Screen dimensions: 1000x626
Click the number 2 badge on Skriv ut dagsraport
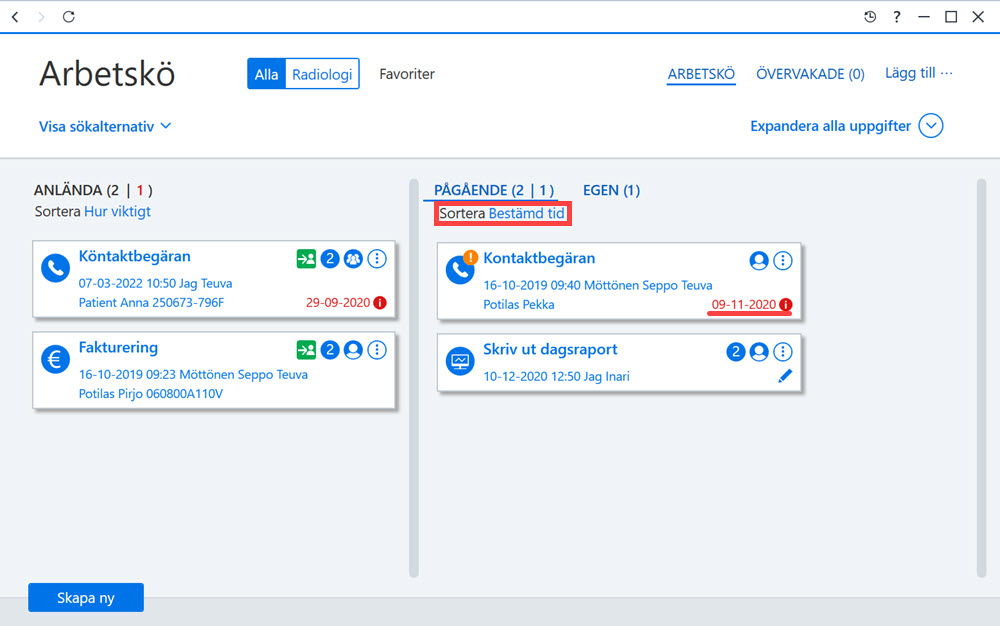coord(735,352)
